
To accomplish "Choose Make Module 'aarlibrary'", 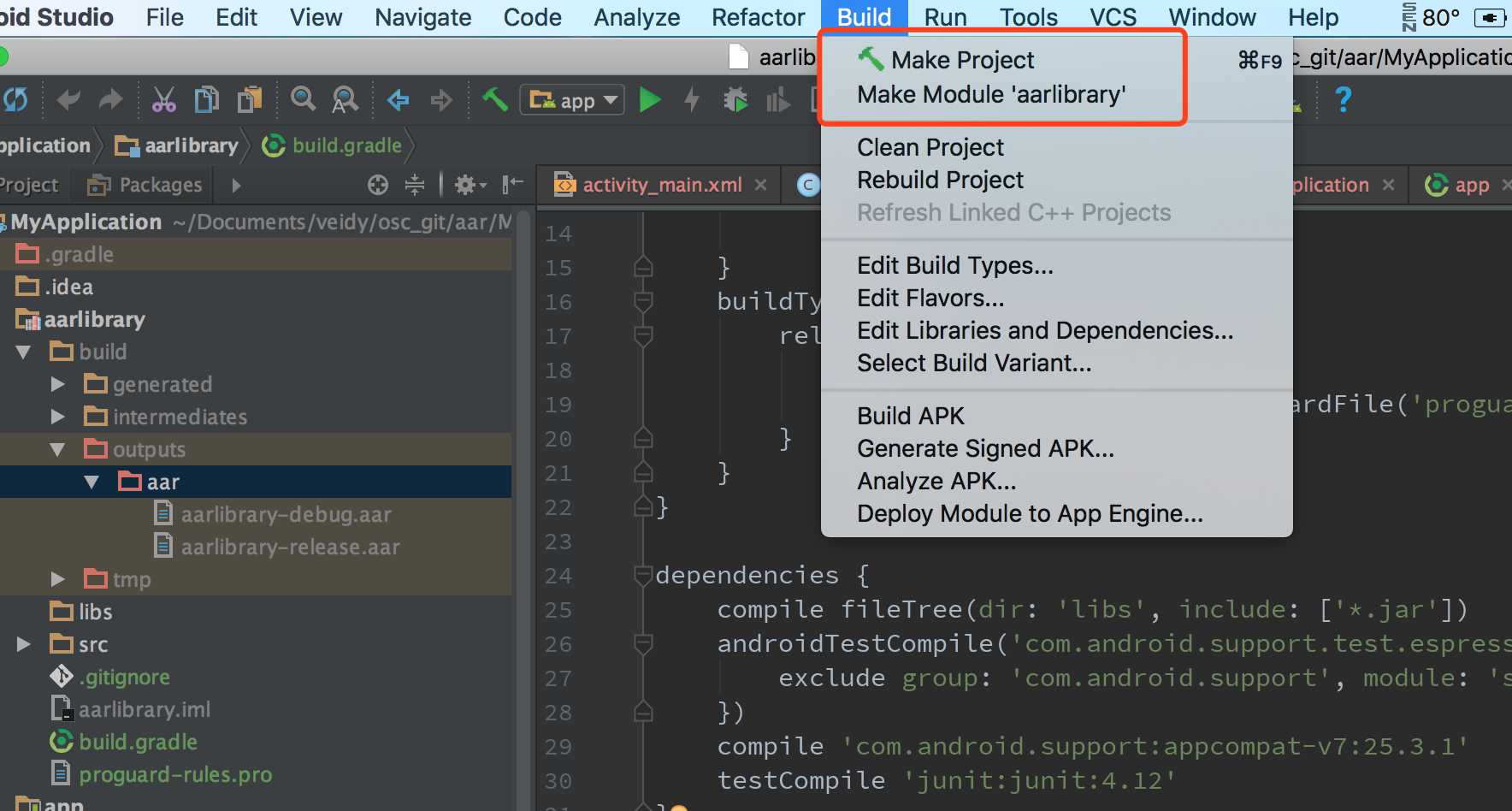I will click(1057, 94).
